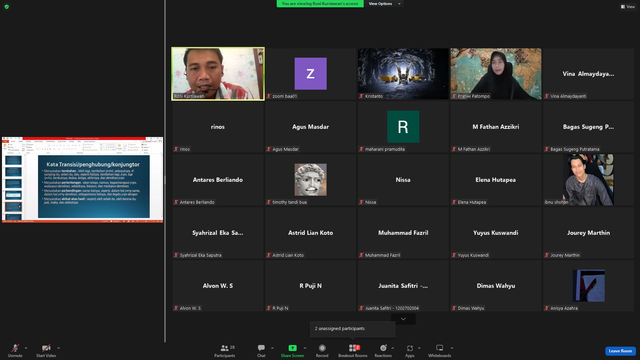Click the Bagas Sugeng Putratama tile

pyautogui.click(x=588, y=127)
